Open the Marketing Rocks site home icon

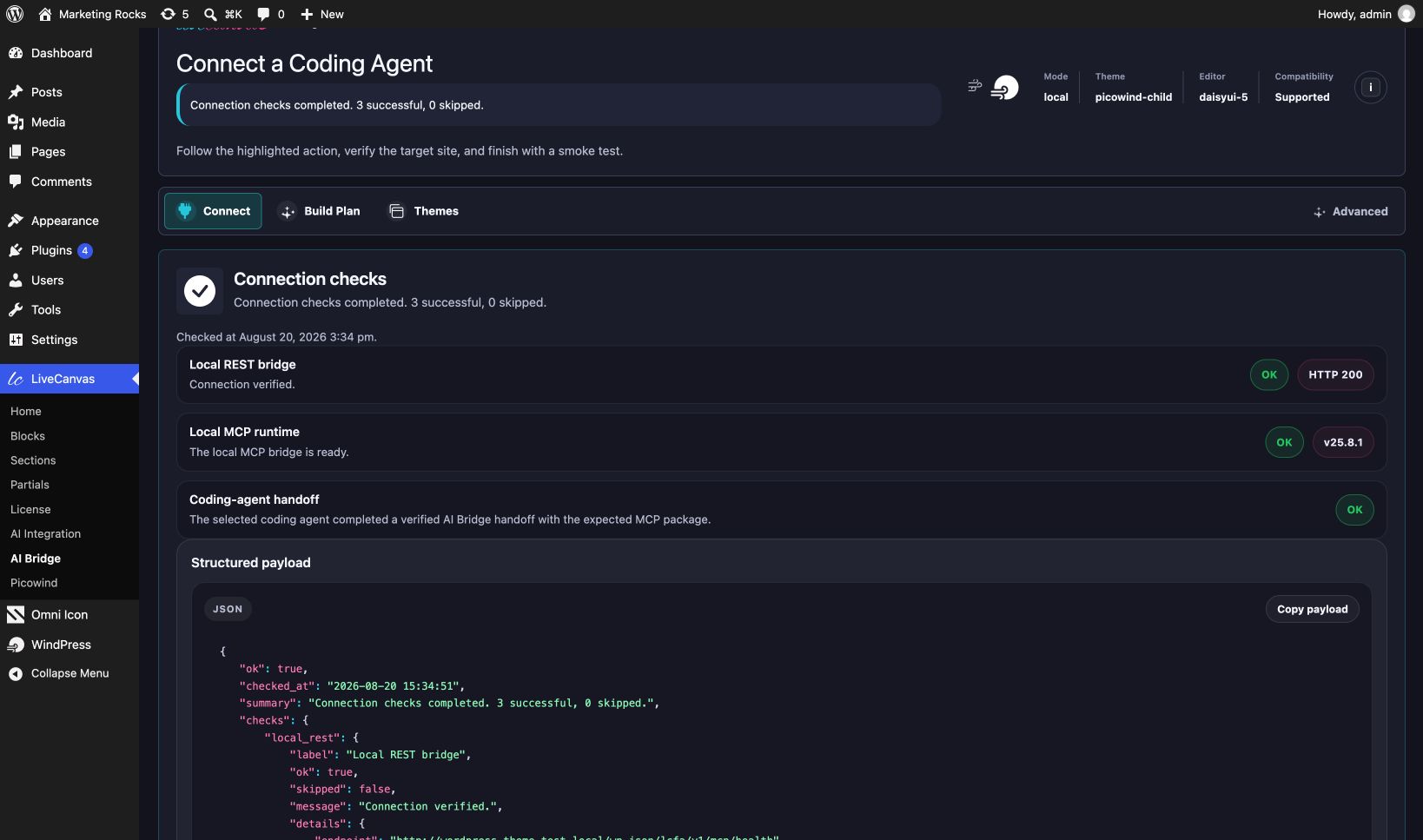pyautogui.click(x=45, y=14)
